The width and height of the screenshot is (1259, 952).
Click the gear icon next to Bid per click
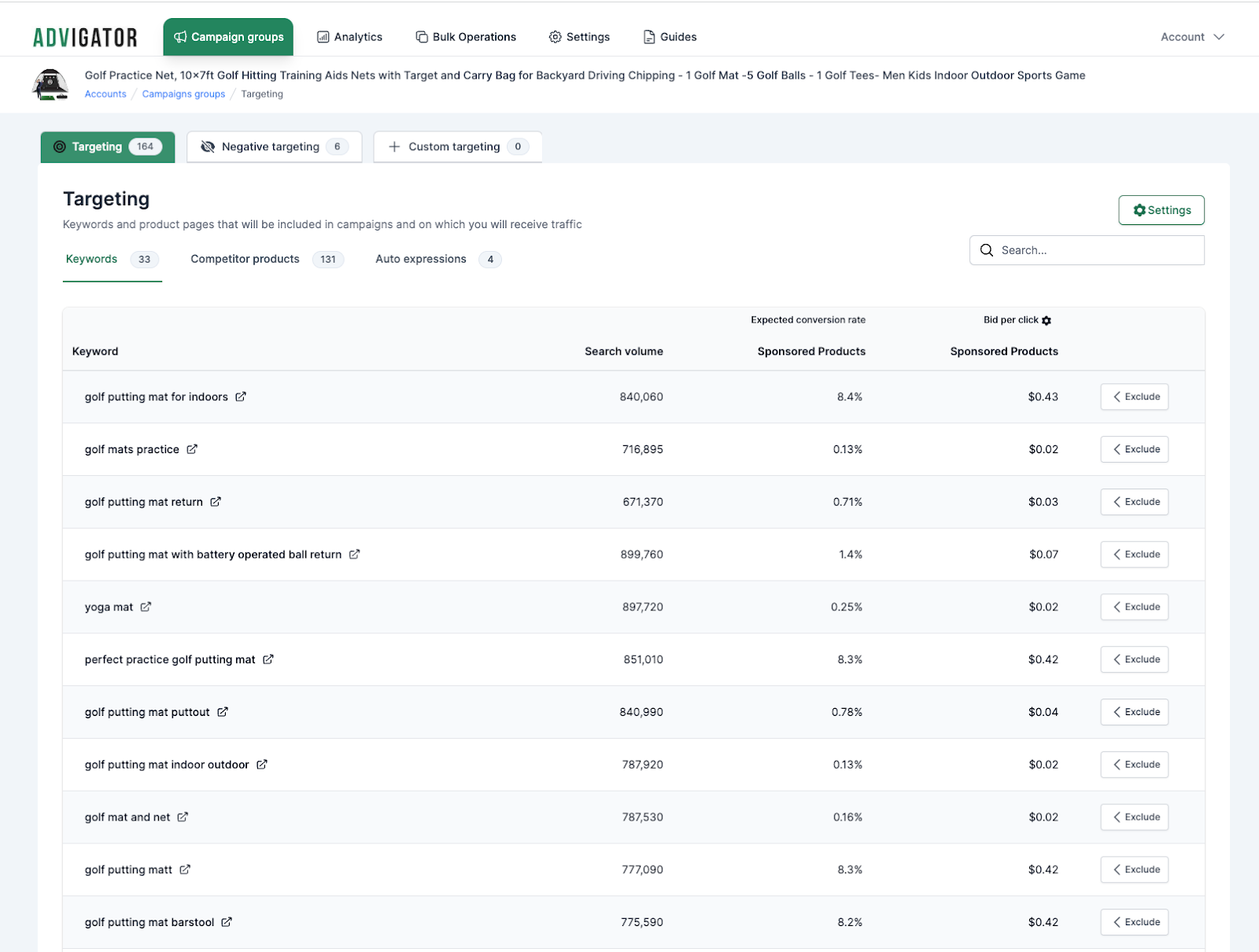pos(1047,320)
